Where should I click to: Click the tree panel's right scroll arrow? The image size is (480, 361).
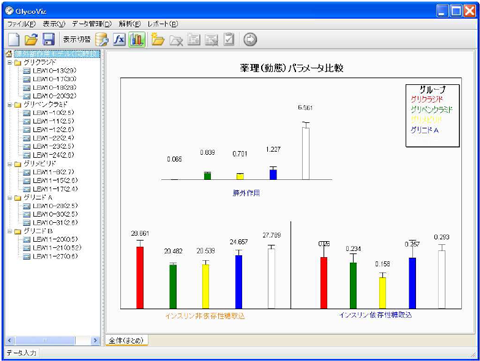[95, 340]
